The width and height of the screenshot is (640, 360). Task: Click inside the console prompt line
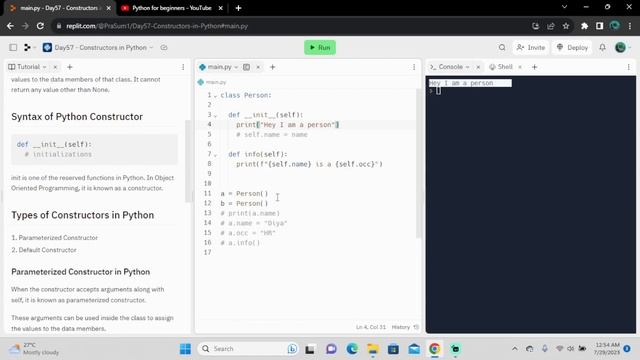click(438, 91)
